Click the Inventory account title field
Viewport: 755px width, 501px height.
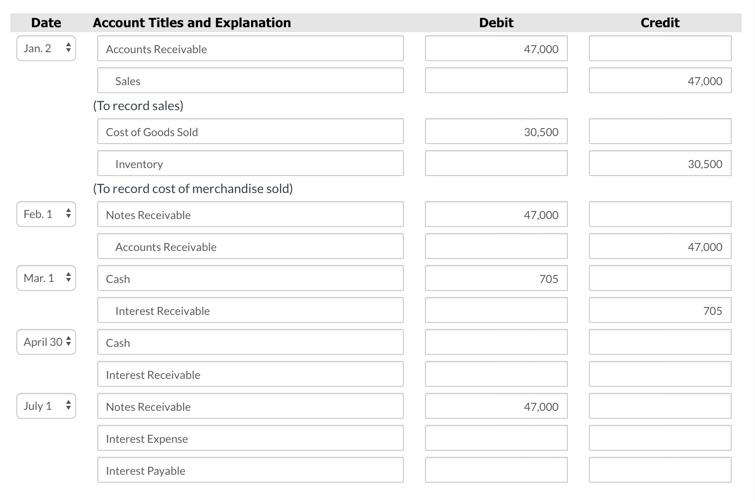pos(250,163)
